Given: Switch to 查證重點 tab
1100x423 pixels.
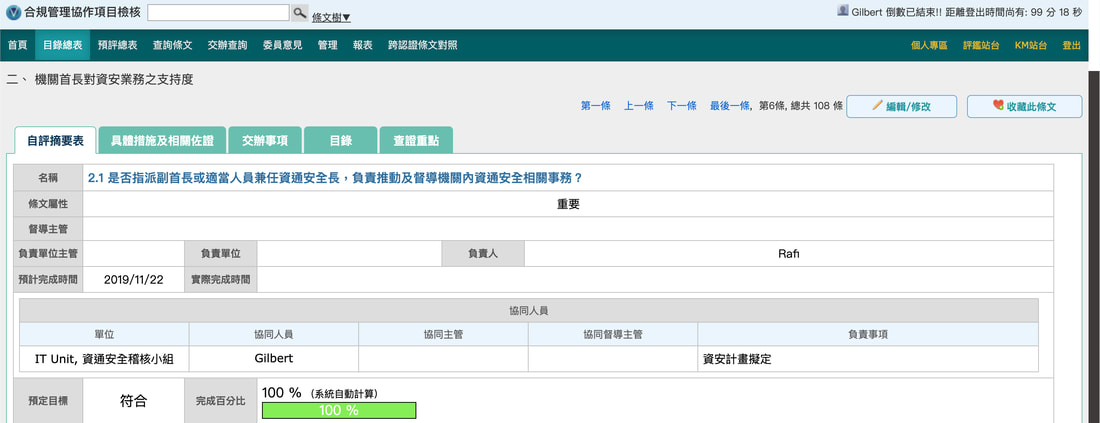Looking at the screenshot, I should [x=416, y=140].
